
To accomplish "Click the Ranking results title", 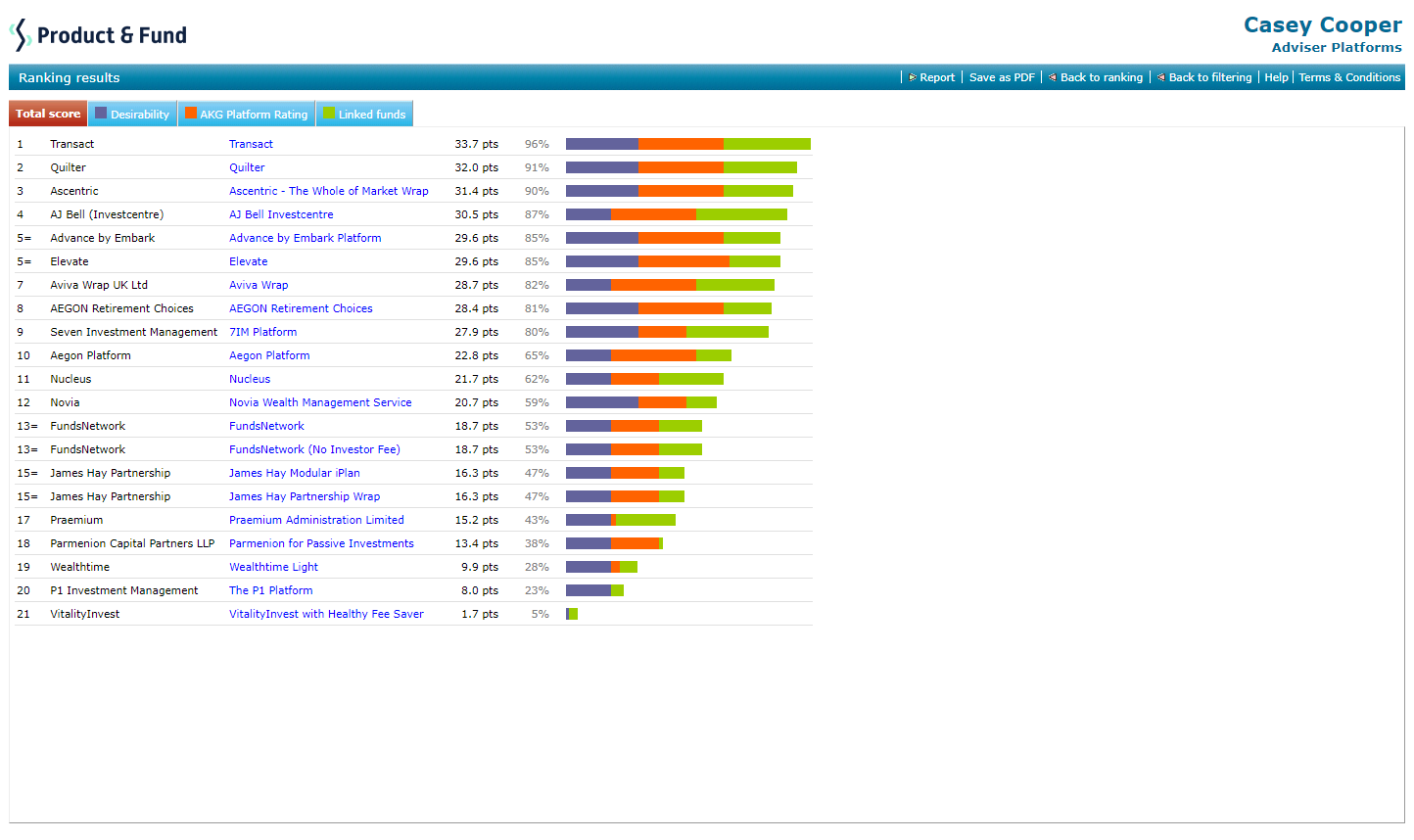I will click(x=69, y=77).
